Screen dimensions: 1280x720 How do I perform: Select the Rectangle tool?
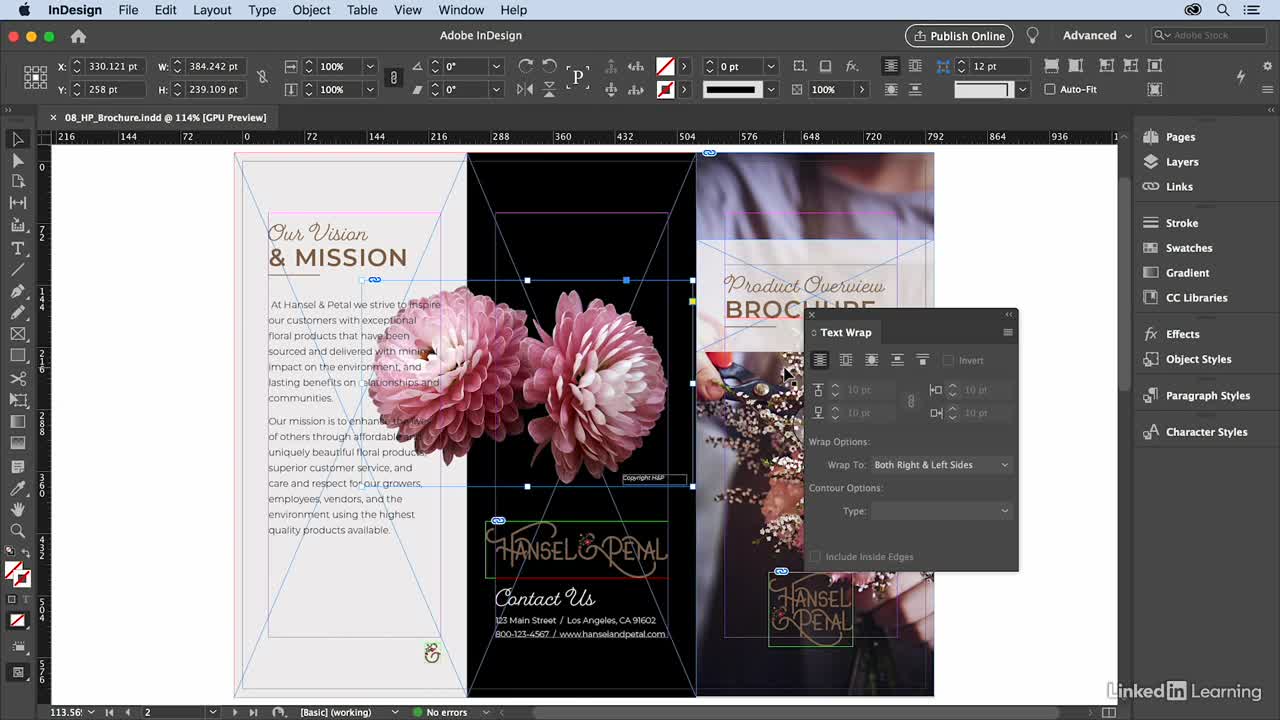[x=18, y=355]
